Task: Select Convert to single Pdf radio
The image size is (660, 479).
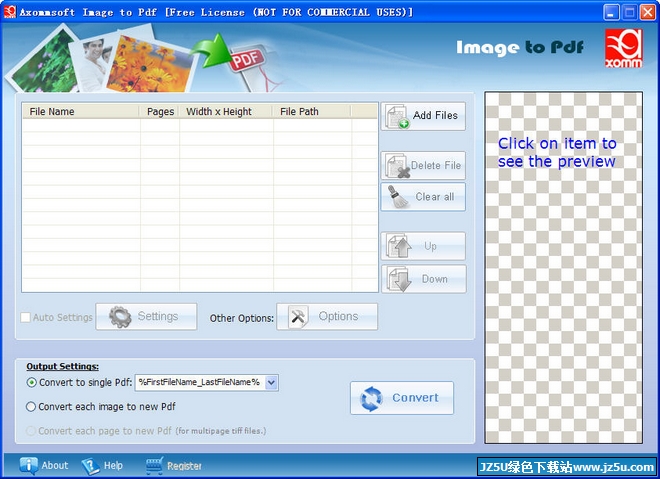Action: [31, 383]
